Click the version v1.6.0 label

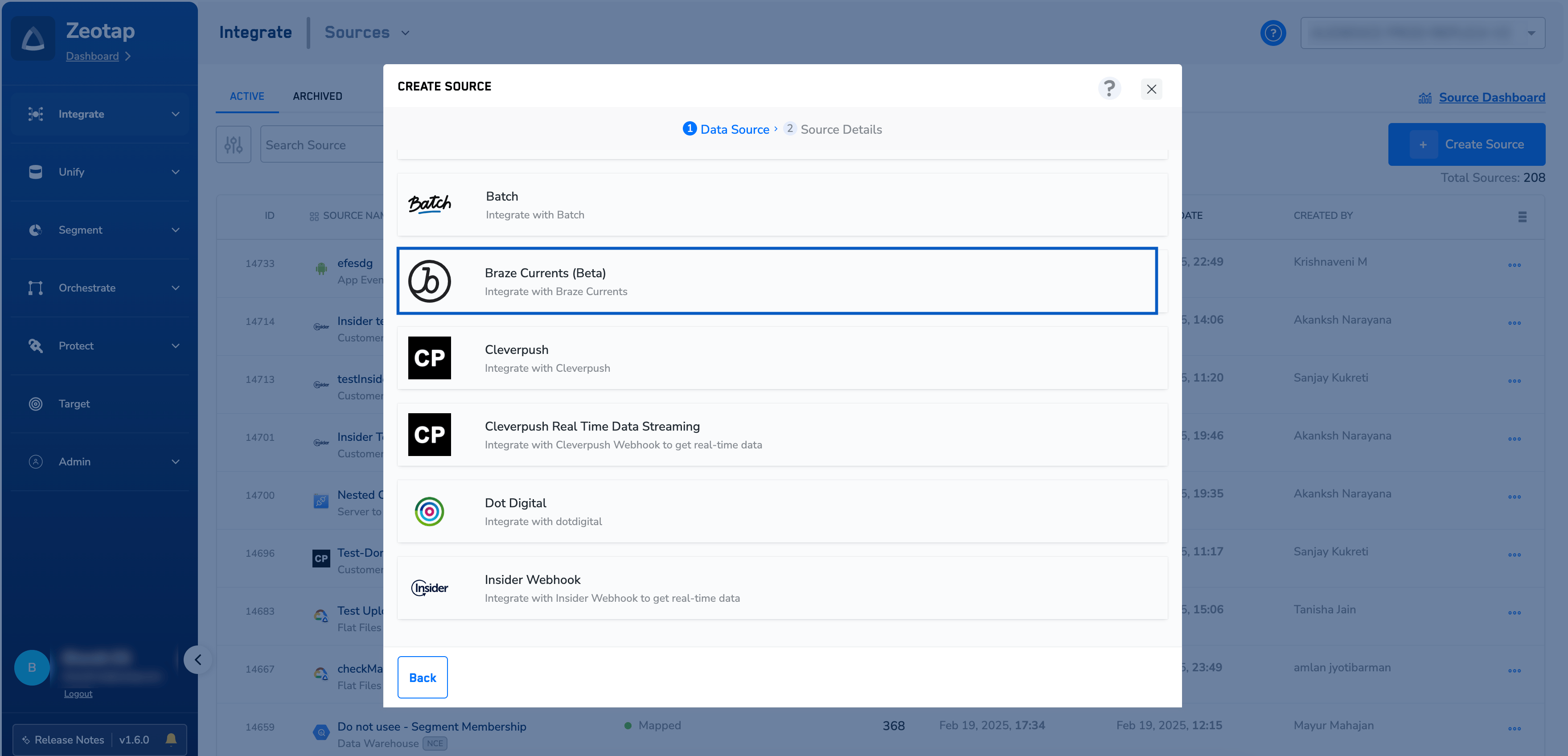pyautogui.click(x=134, y=740)
